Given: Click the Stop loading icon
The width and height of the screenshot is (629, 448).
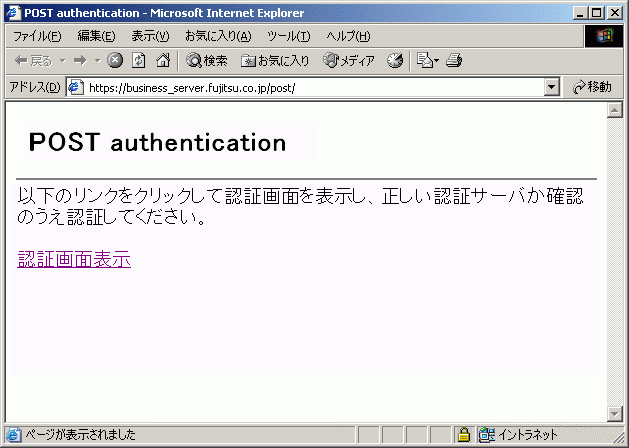Looking at the screenshot, I should (x=115, y=61).
